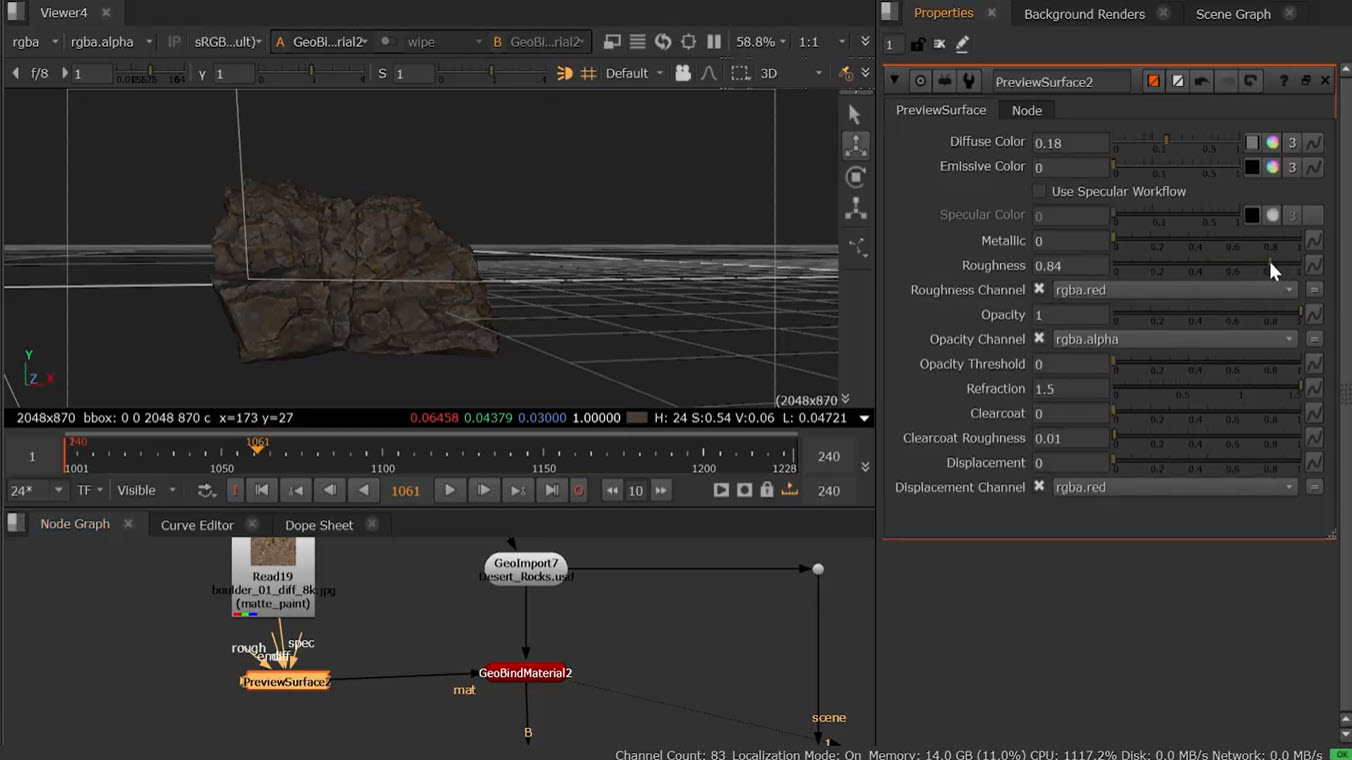Click the viewer selection arrow tool
The image size is (1352, 760).
click(x=854, y=114)
